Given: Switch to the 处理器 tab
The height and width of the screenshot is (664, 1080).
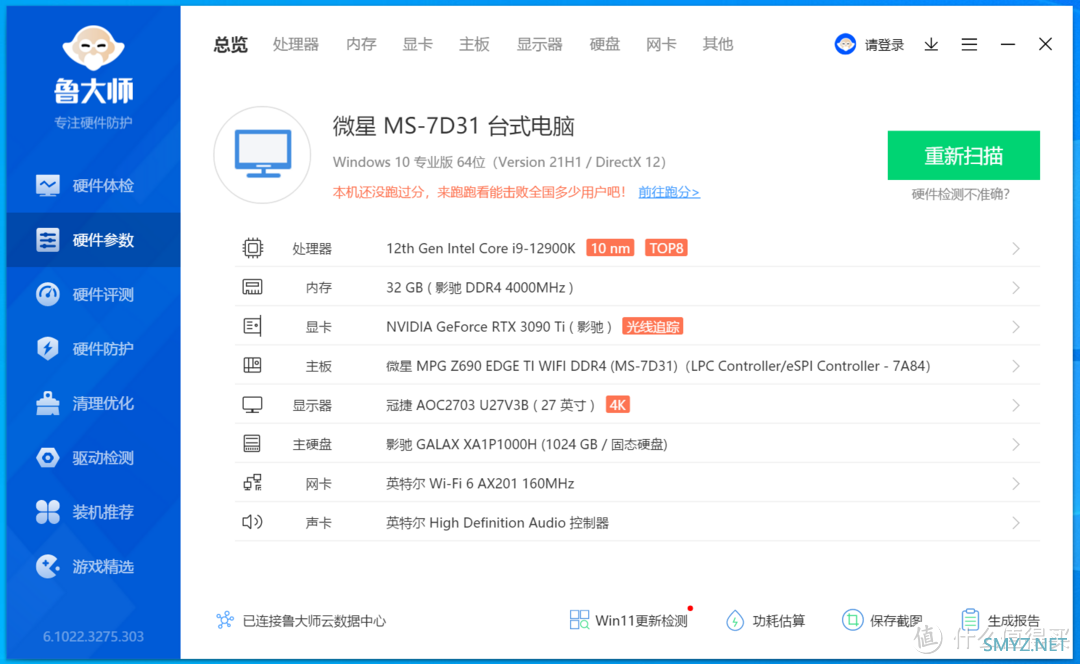Looking at the screenshot, I should (x=295, y=45).
